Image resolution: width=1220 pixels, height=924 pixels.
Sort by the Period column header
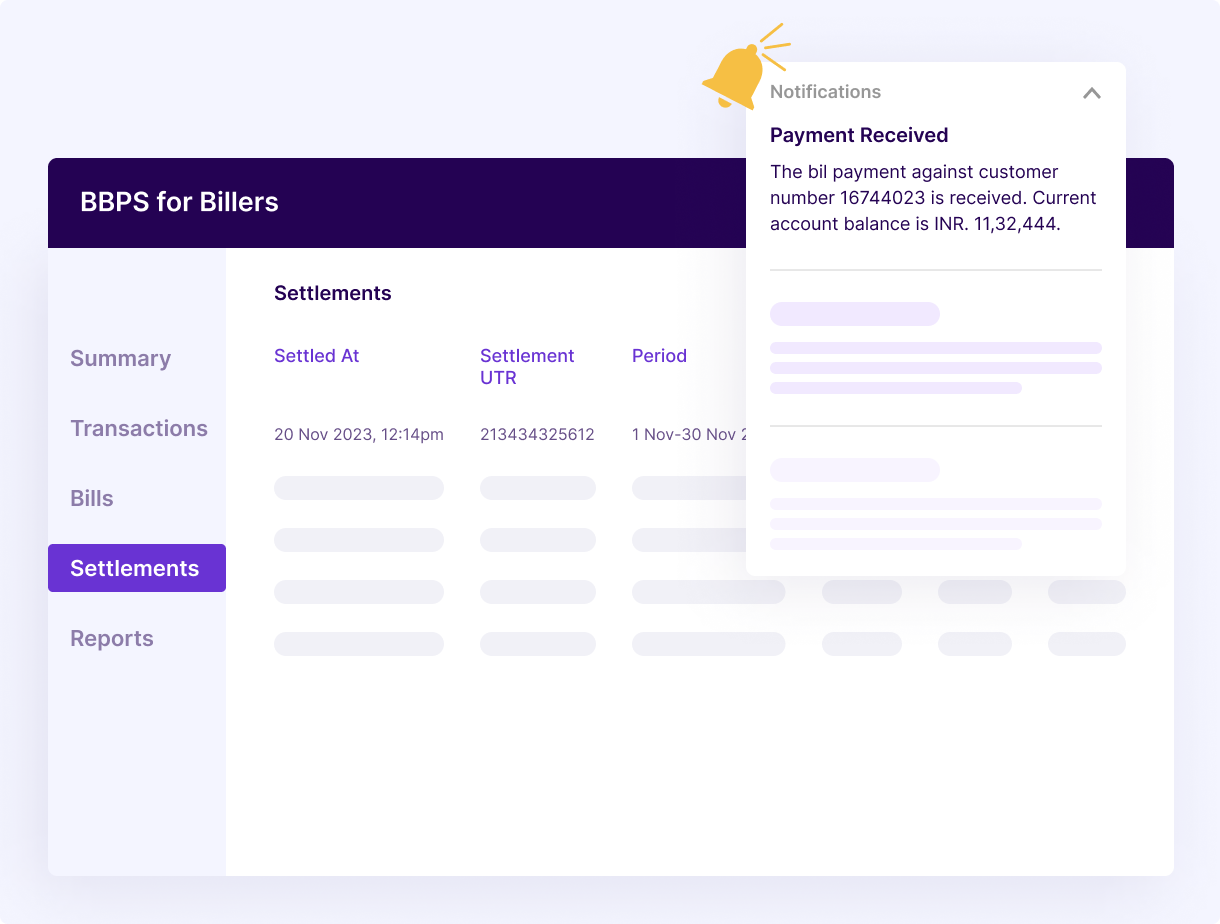pyautogui.click(x=659, y=356)
